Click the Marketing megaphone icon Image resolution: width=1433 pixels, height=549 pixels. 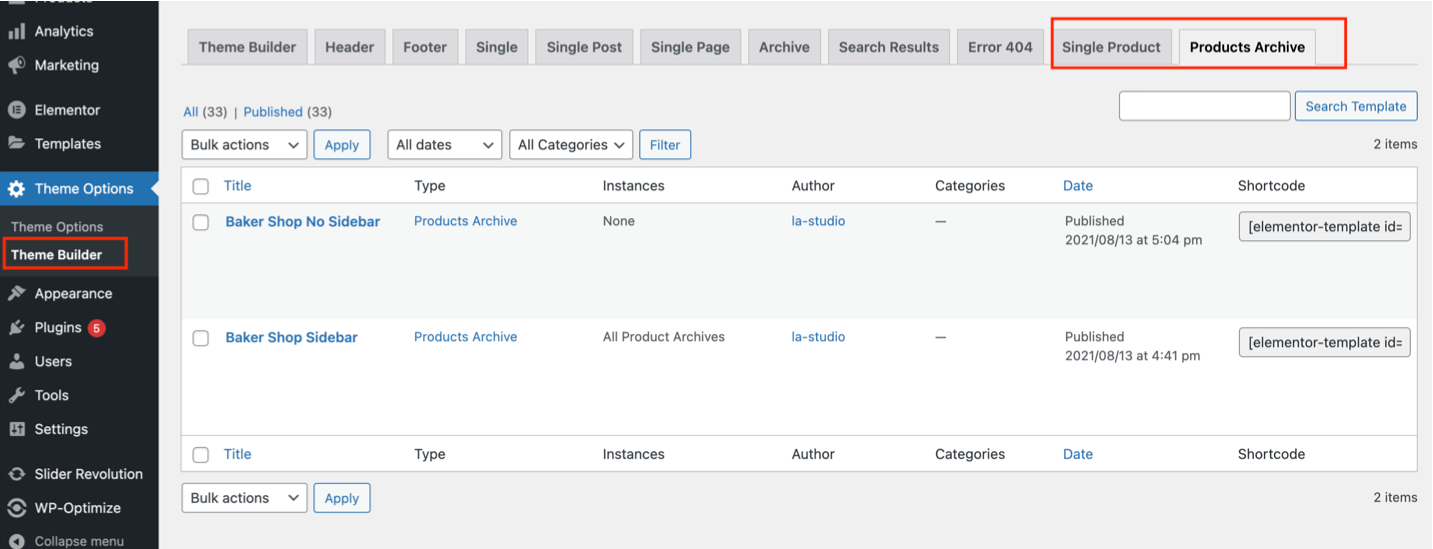click(17, 65)
